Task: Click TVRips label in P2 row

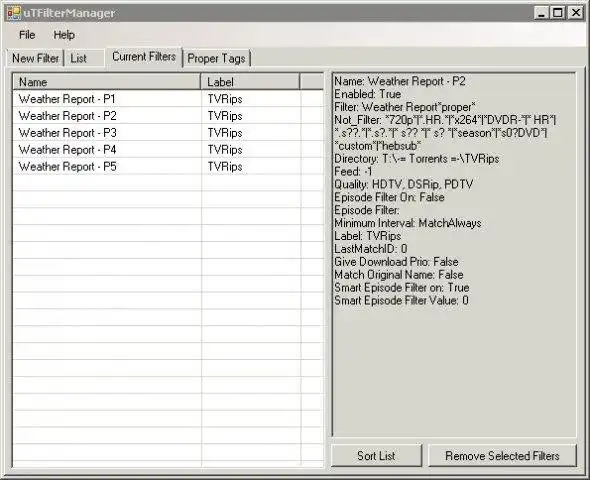Action: click(225, 116)
